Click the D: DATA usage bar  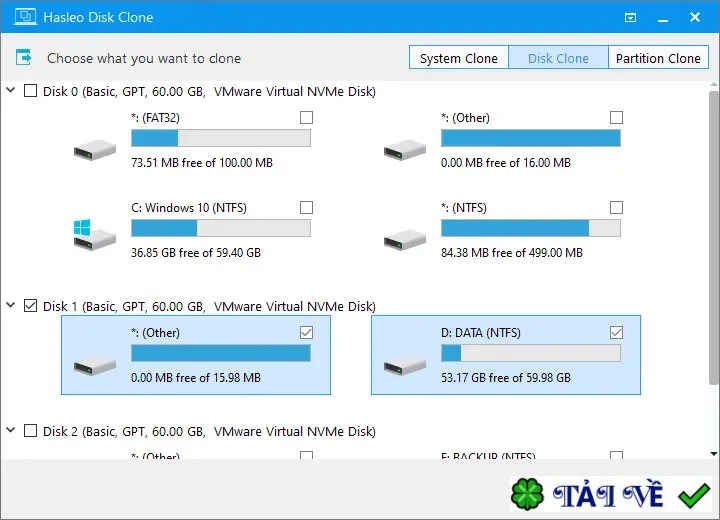[x=531, y=353]
